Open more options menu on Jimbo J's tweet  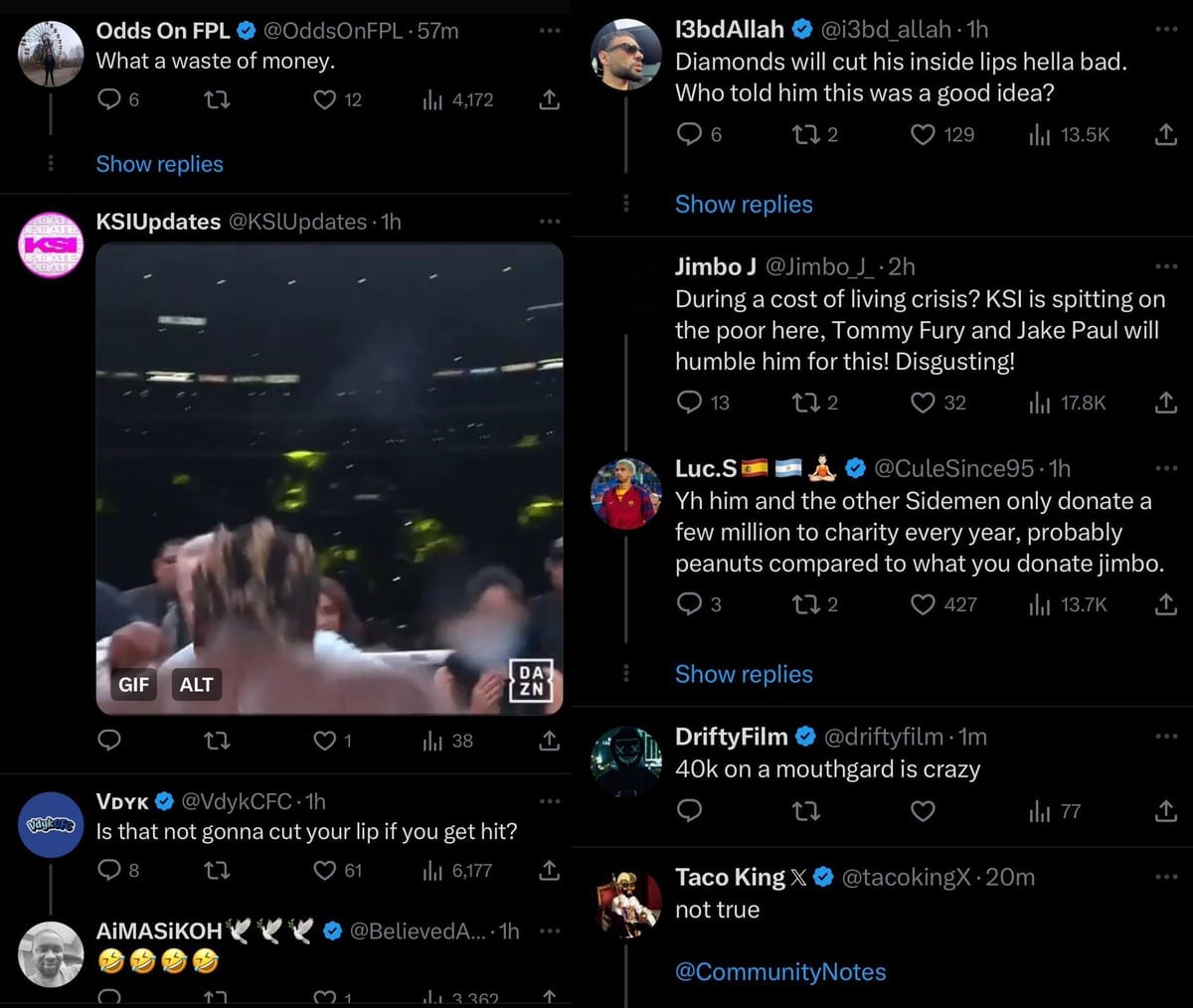[x=1166, y=266]
